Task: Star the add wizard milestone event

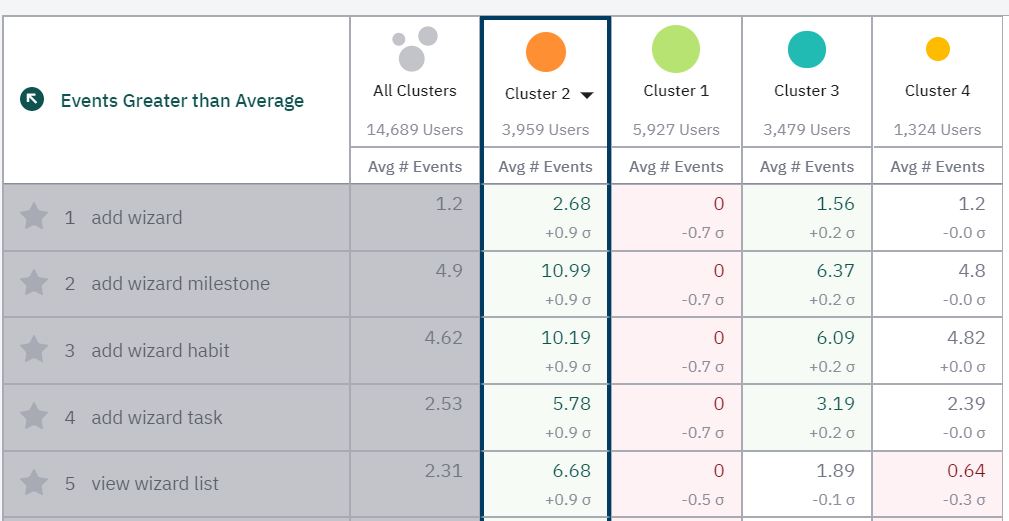Action: [35, 283]
